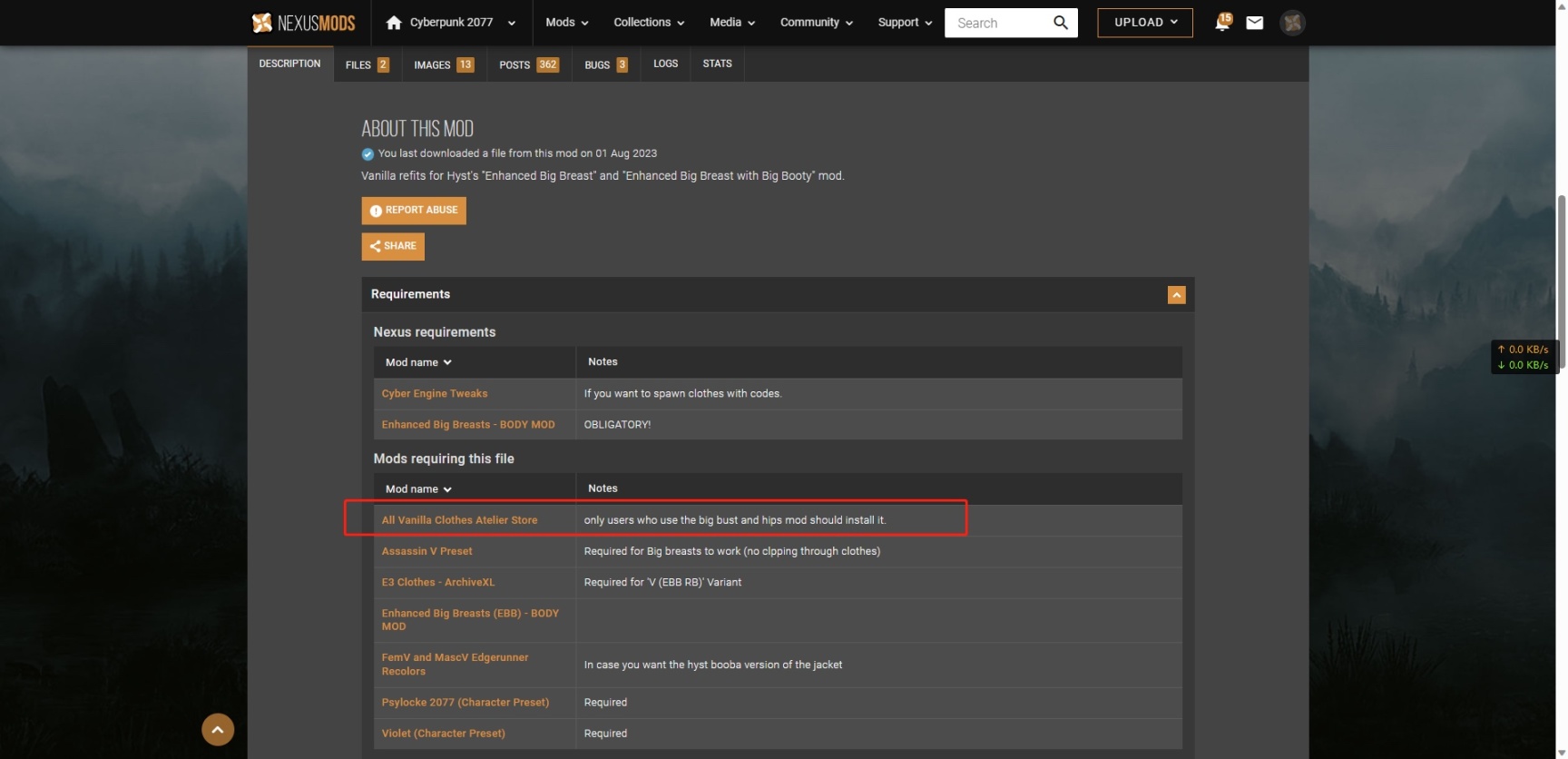Image resolution: width=1568 pixels, height=759 pixels.
Task: Sort Mods requiring this file by Mod name
Action: [x=418, y=488]
